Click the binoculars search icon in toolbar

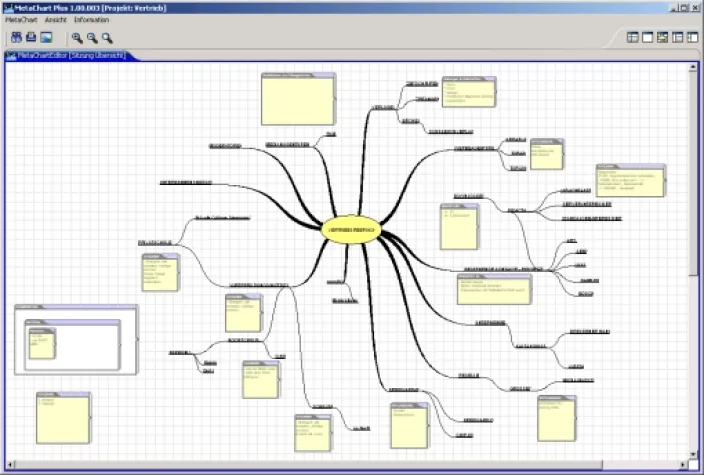(16, 38)
